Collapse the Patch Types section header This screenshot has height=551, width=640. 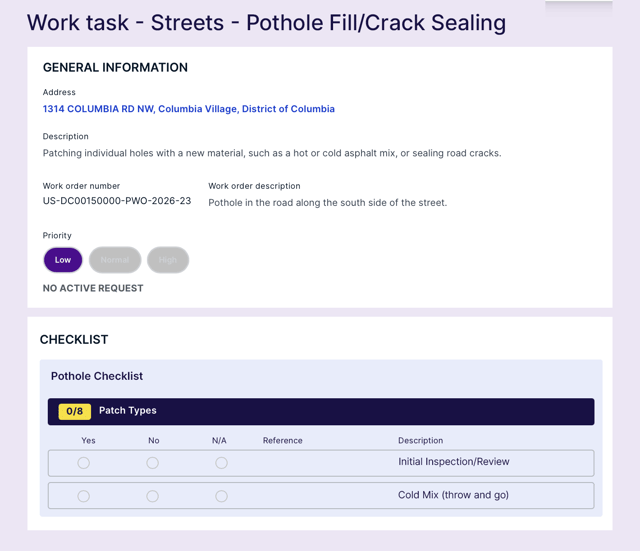pyautogui.click(x=320, y=411)
